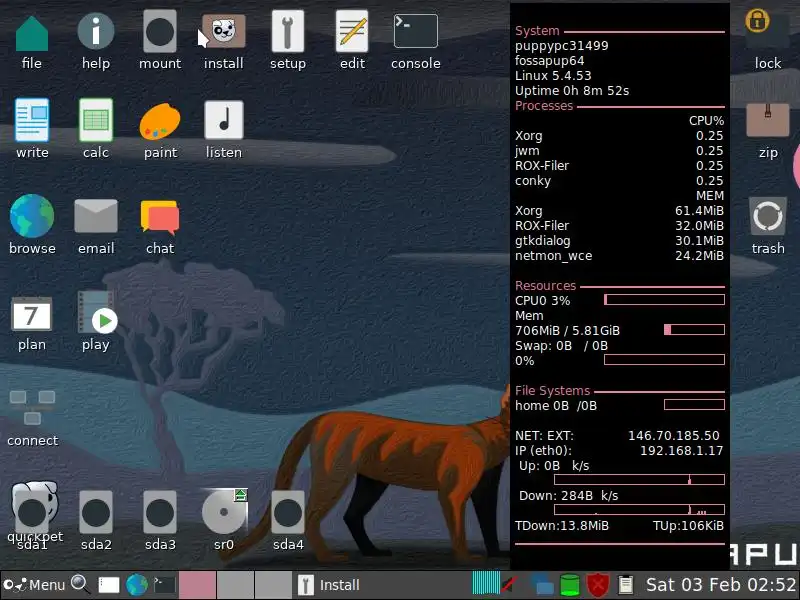Open the listen music player icon
Viewport: 800px width, 600px height.
tap(223, 120)
